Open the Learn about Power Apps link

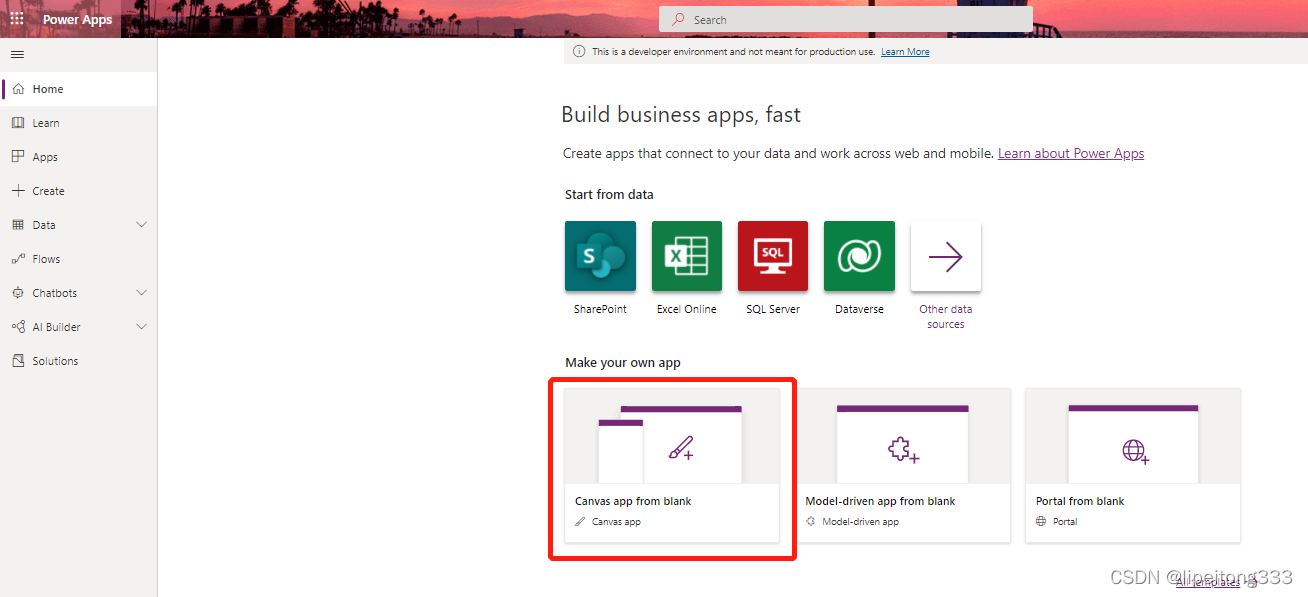coord(1071,153)
